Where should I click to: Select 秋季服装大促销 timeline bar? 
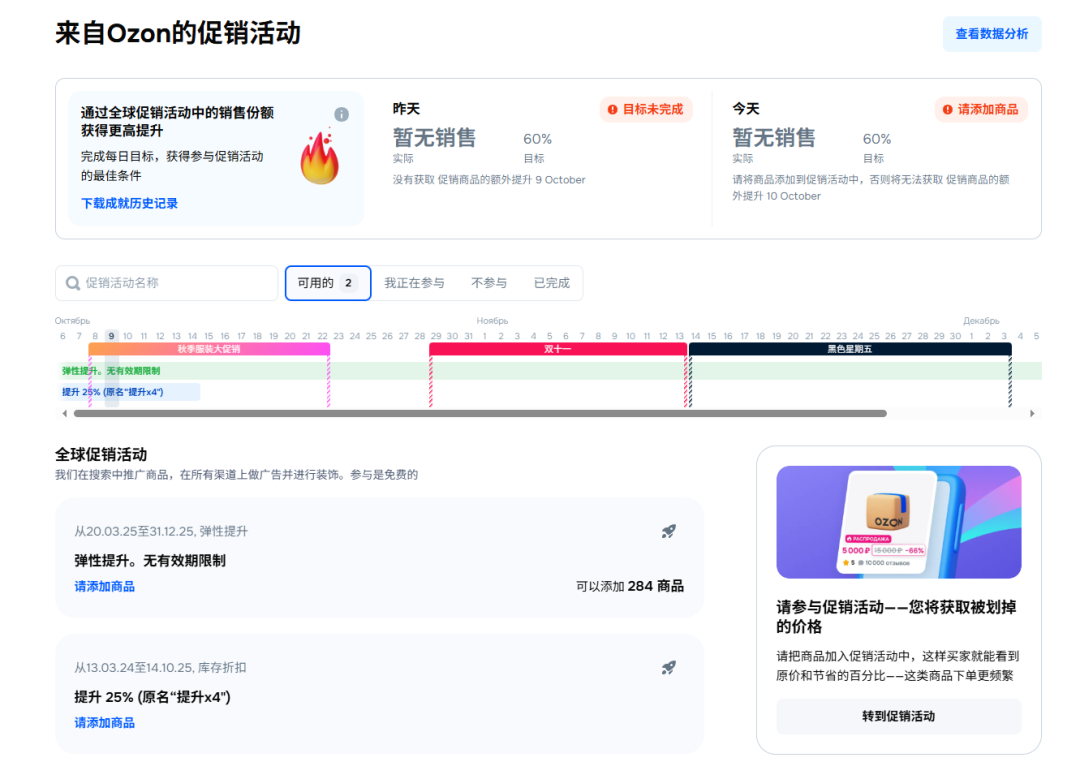(209, 349)
